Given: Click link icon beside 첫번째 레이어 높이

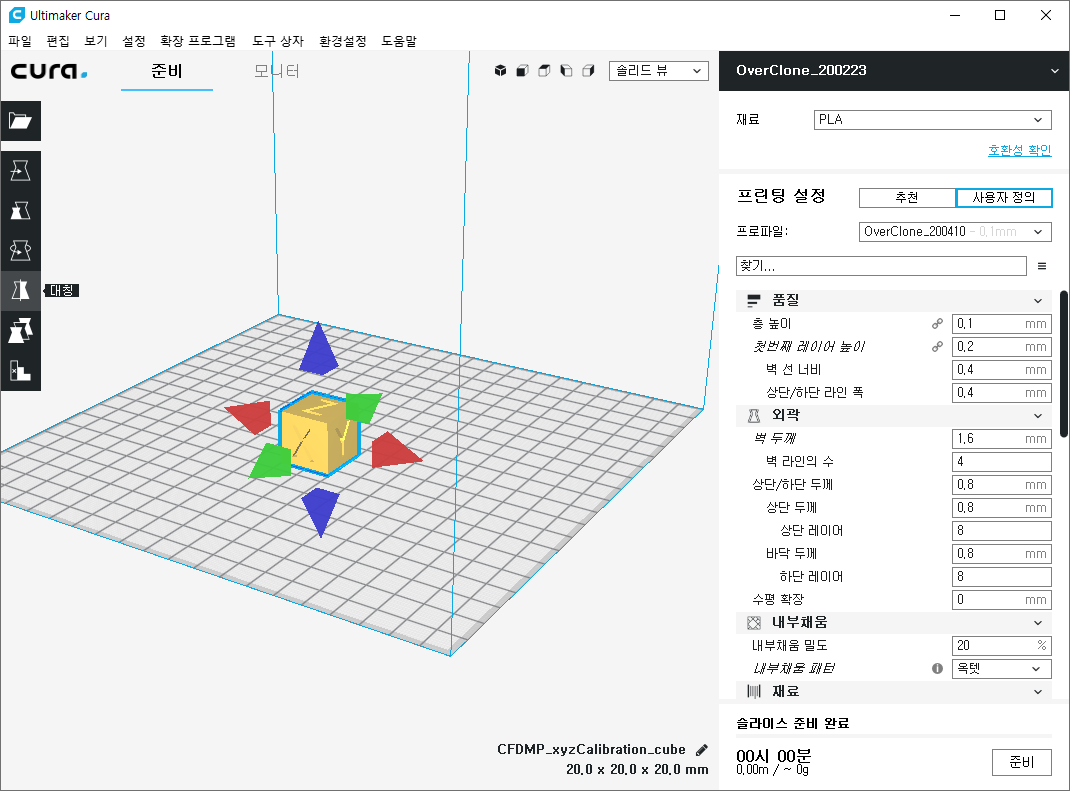Looking at the screenshot, I should point(938,347).
